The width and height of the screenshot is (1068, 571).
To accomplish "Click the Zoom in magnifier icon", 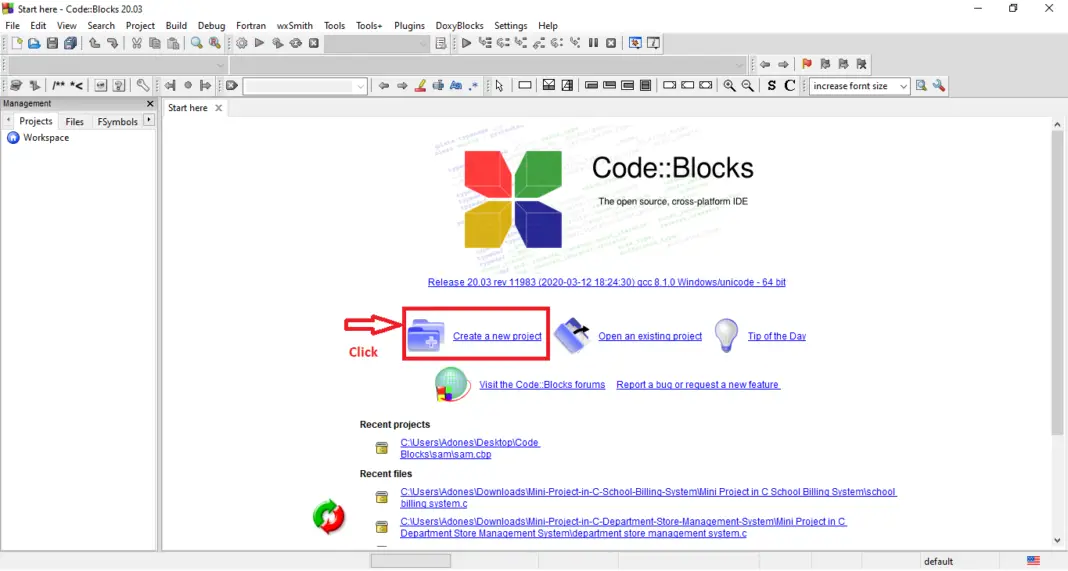I will click(x=729, y=86).
